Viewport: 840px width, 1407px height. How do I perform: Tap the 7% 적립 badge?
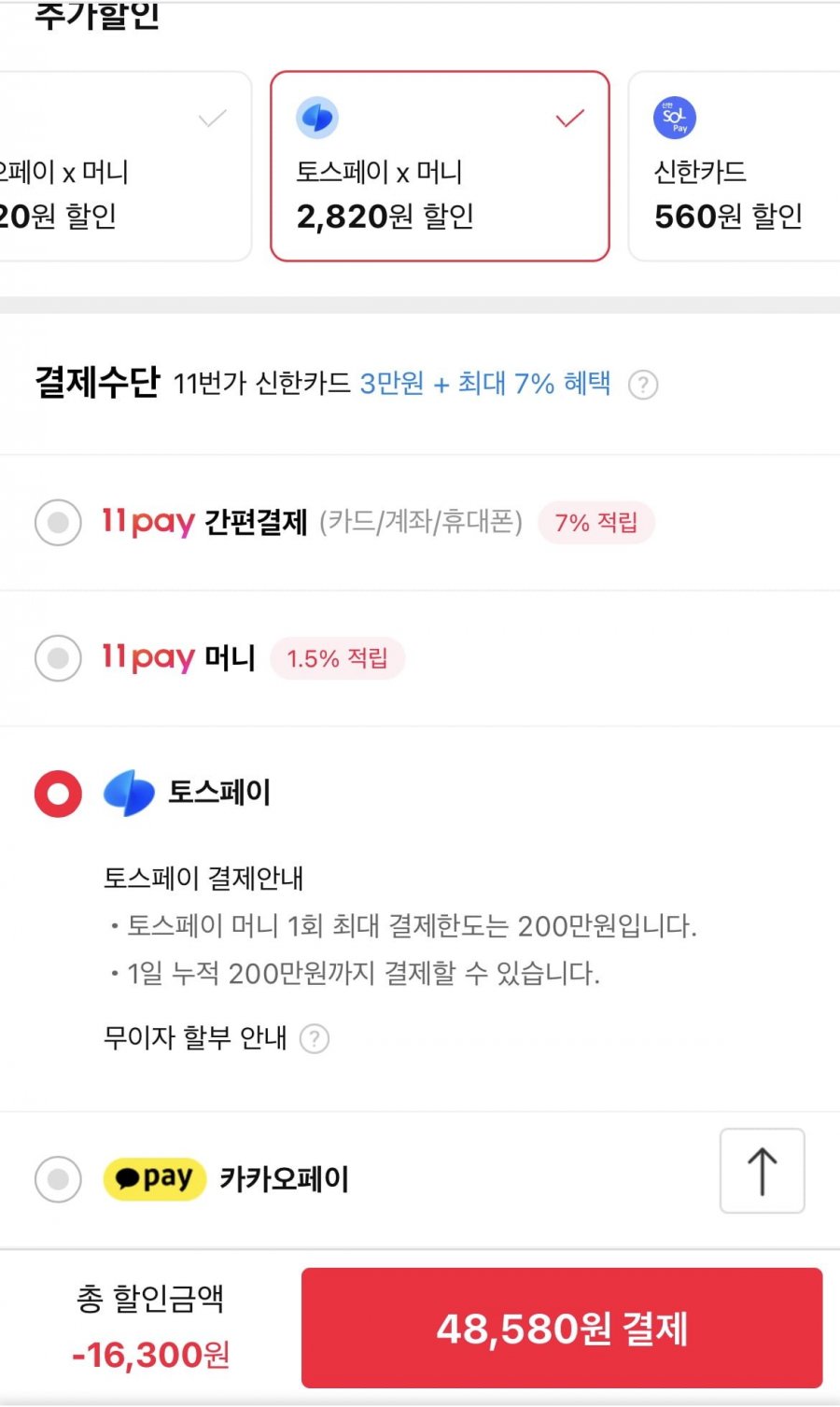pyautogui.click(x=595, y=523)
